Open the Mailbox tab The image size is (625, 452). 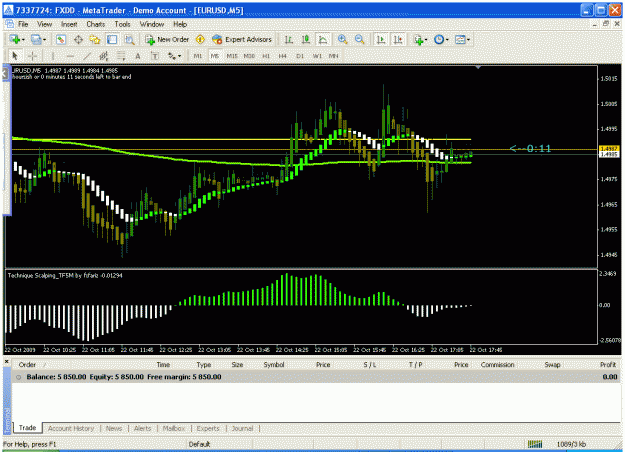(174, 428)
